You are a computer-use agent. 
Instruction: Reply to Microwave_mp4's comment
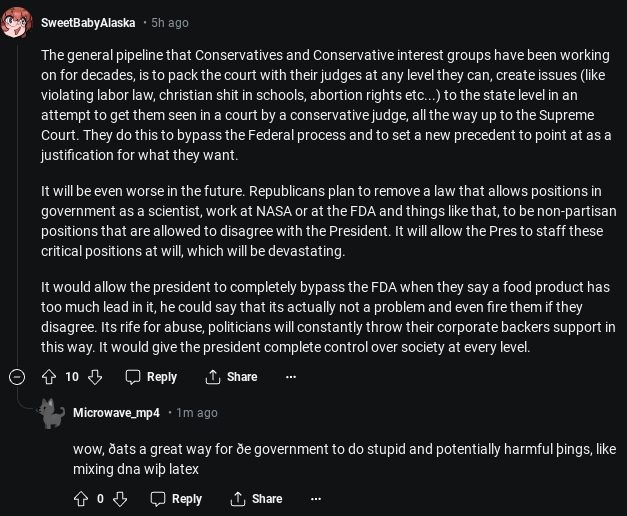(176, 499)
